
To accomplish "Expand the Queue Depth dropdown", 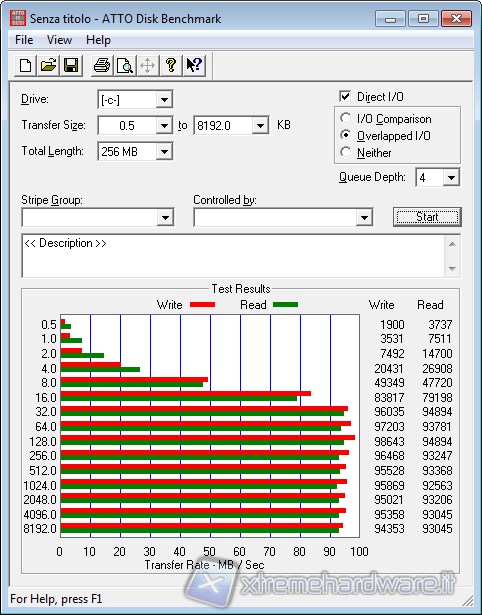I will click(x=451, y=178).
